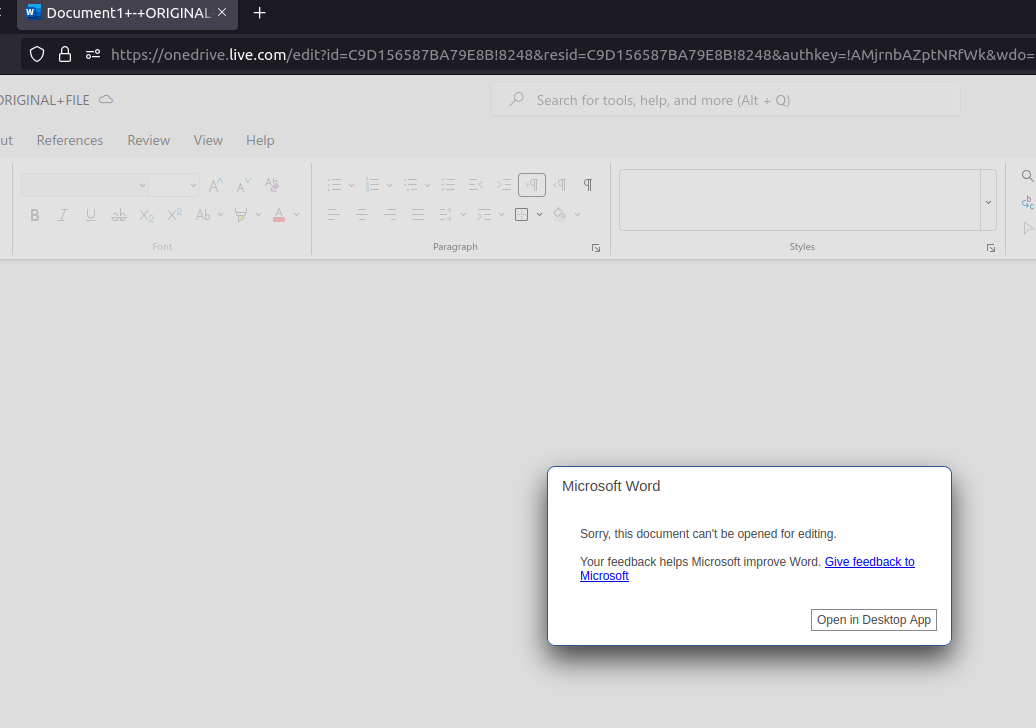Open the References ribbon tab
Viewport: 1036px width, 728px height.
coord(70,140)
